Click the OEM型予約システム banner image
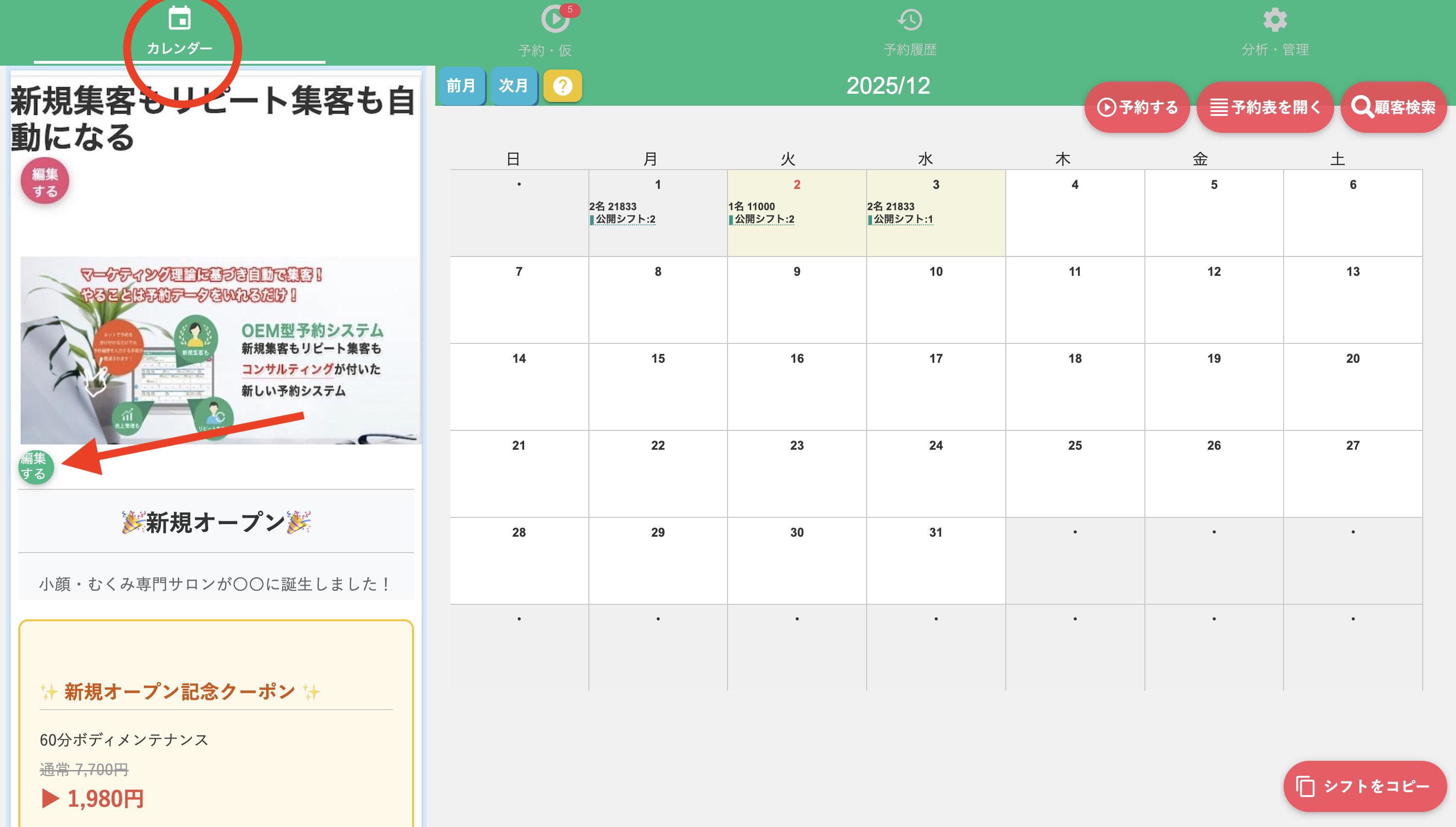This screenshot has height=827, width=1456. coord(220,350)
